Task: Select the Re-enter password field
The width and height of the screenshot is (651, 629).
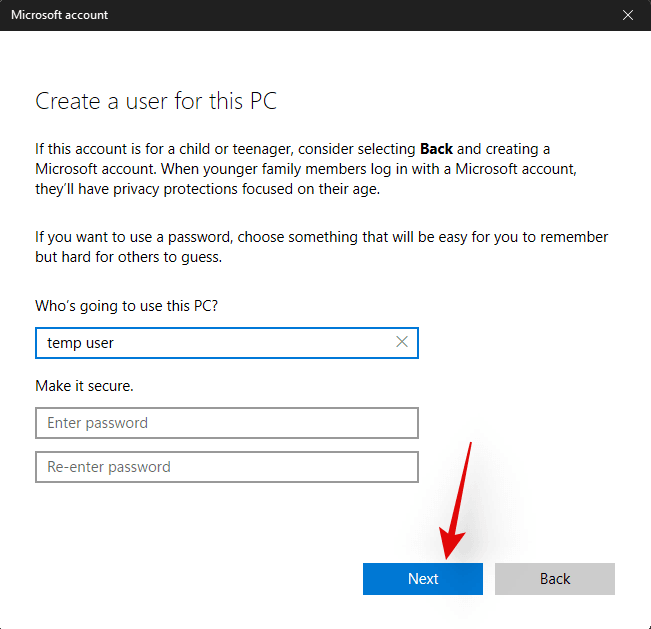Action: point(226,467)
